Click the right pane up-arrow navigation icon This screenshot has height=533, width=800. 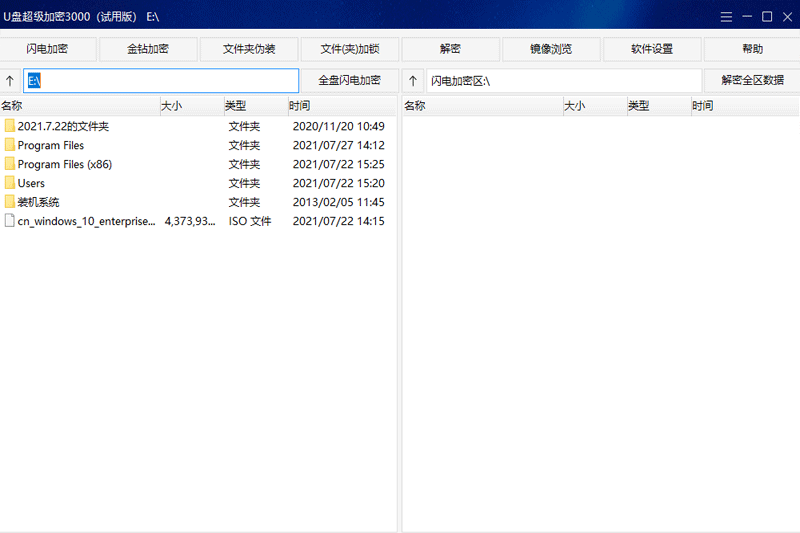[x=414, y=81]
